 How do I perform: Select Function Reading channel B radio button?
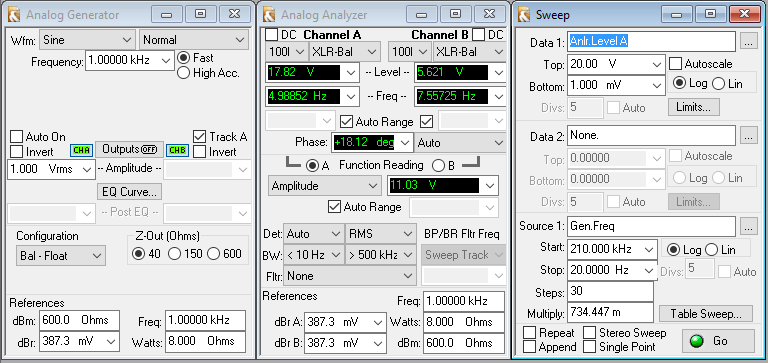pos(438,166)
